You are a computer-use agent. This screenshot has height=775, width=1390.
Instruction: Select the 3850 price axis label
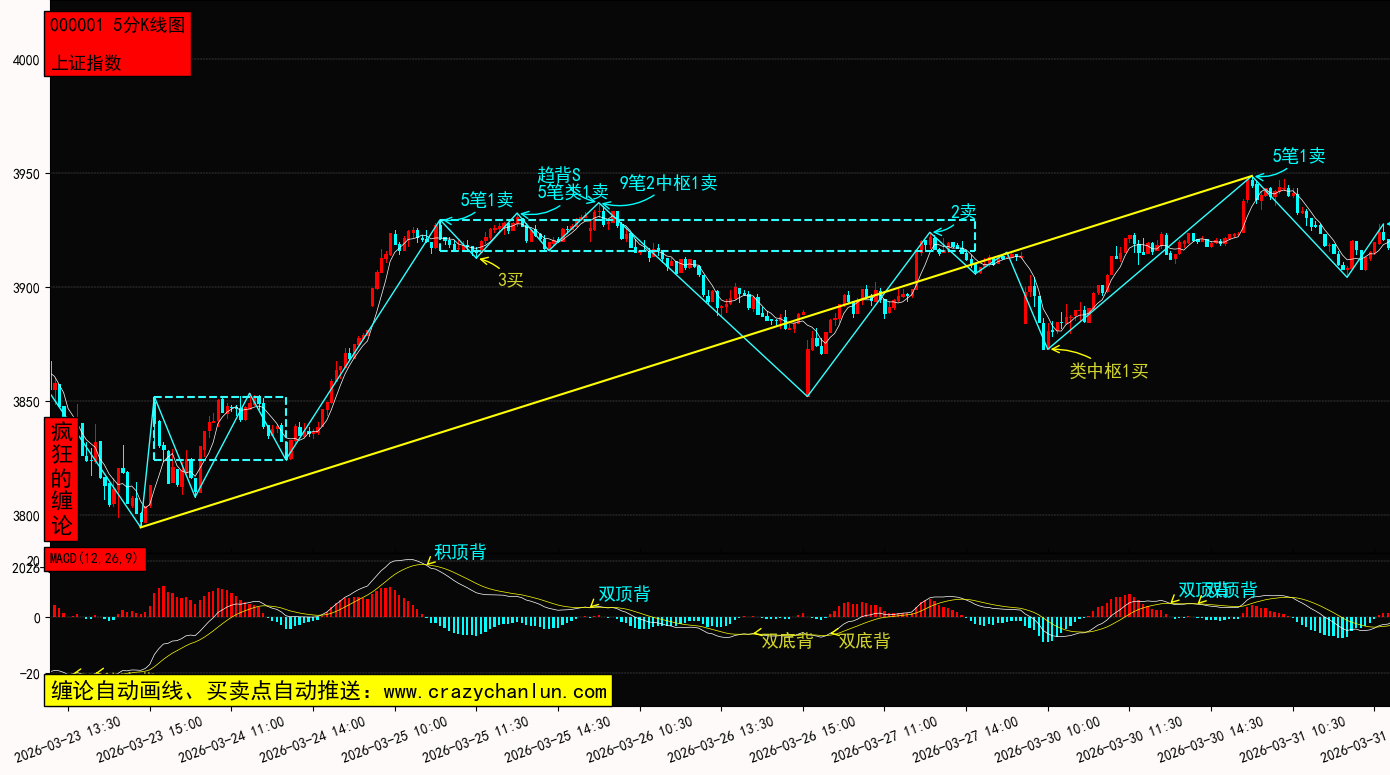(26, 402)
